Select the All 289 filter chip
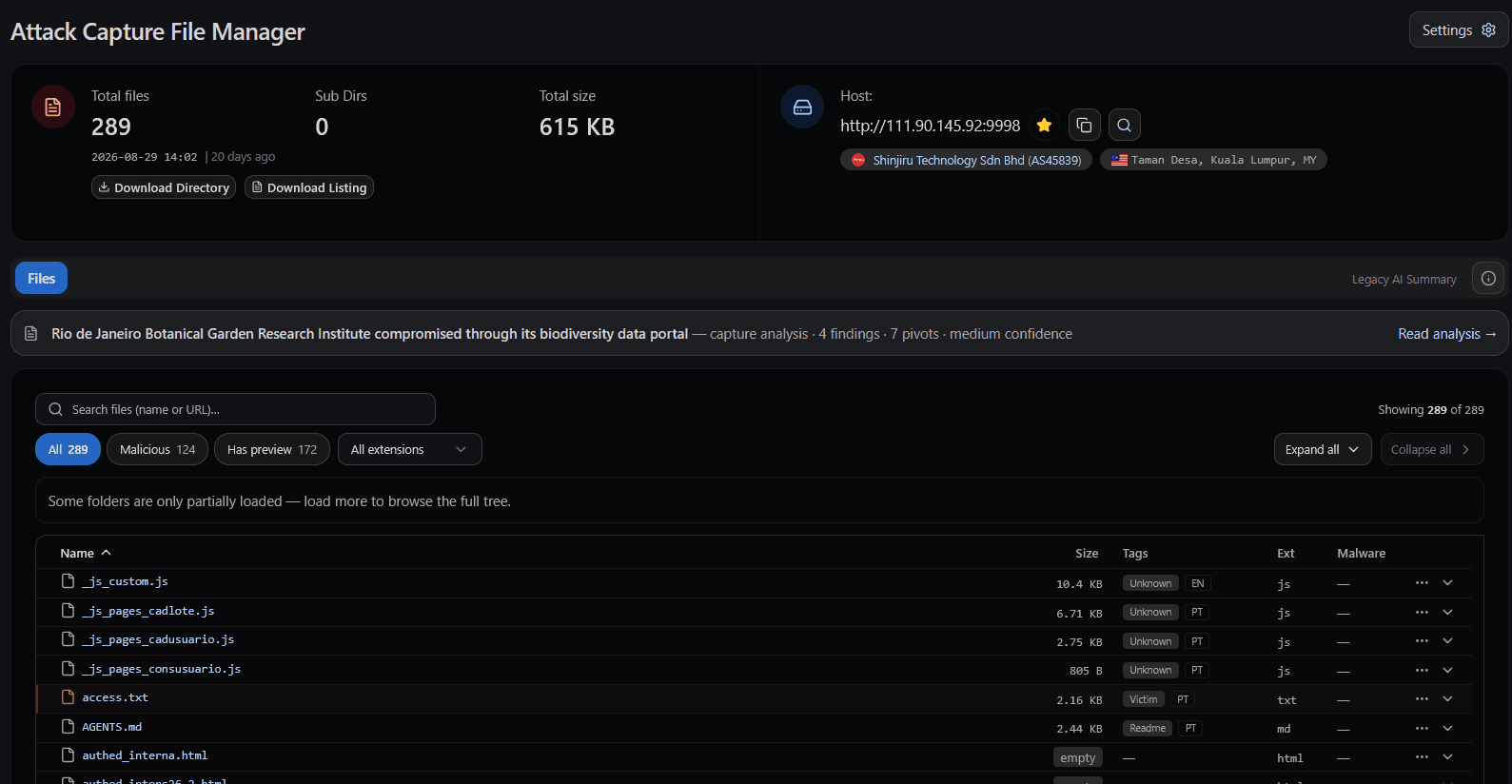The width and height of the screenshot is (1512, 784). click(68, 449)
